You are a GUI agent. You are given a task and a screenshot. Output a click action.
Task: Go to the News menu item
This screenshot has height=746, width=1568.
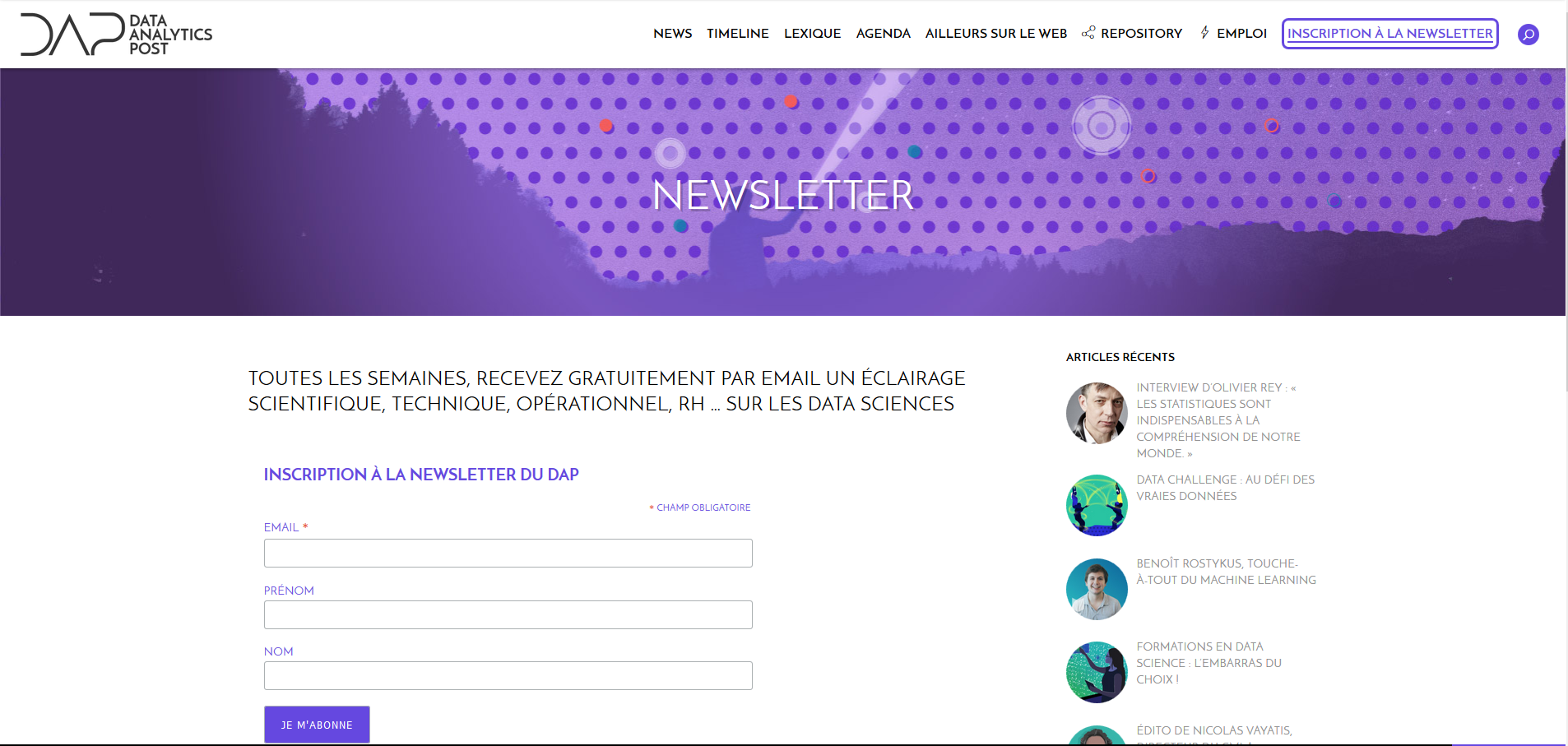coord(672,34)
